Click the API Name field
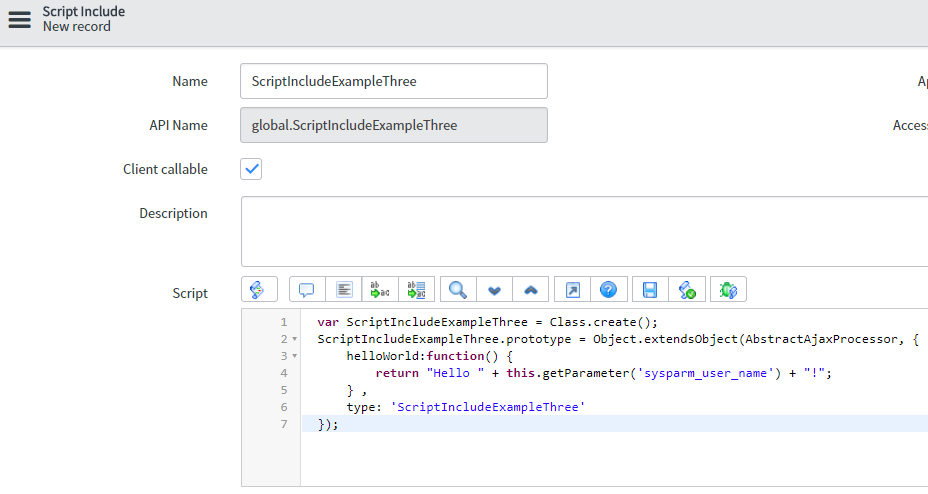The width and height of the screenshot is (928, 494). pos(394,125)
